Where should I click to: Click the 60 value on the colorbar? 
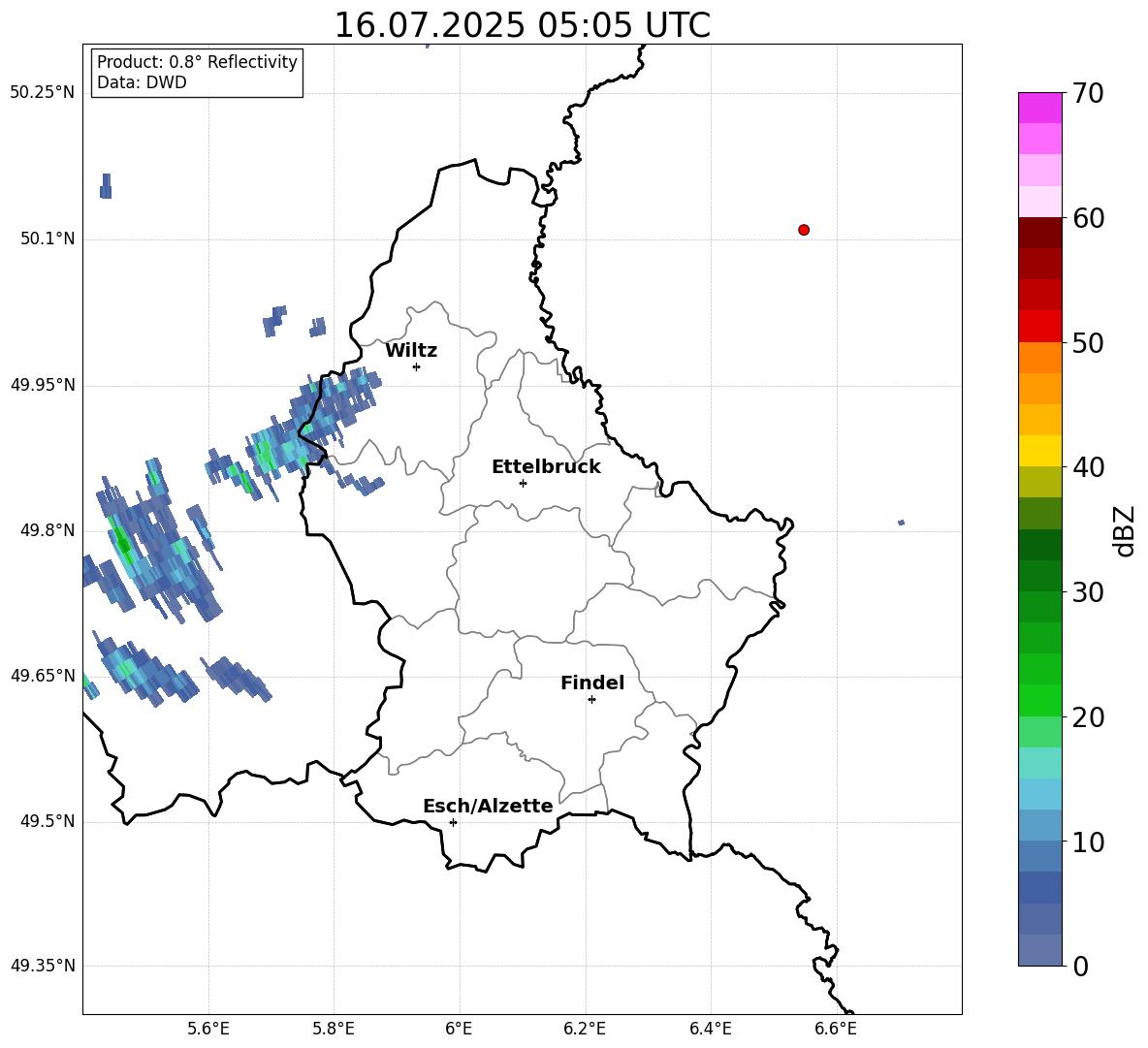(x=1088, y=218)
